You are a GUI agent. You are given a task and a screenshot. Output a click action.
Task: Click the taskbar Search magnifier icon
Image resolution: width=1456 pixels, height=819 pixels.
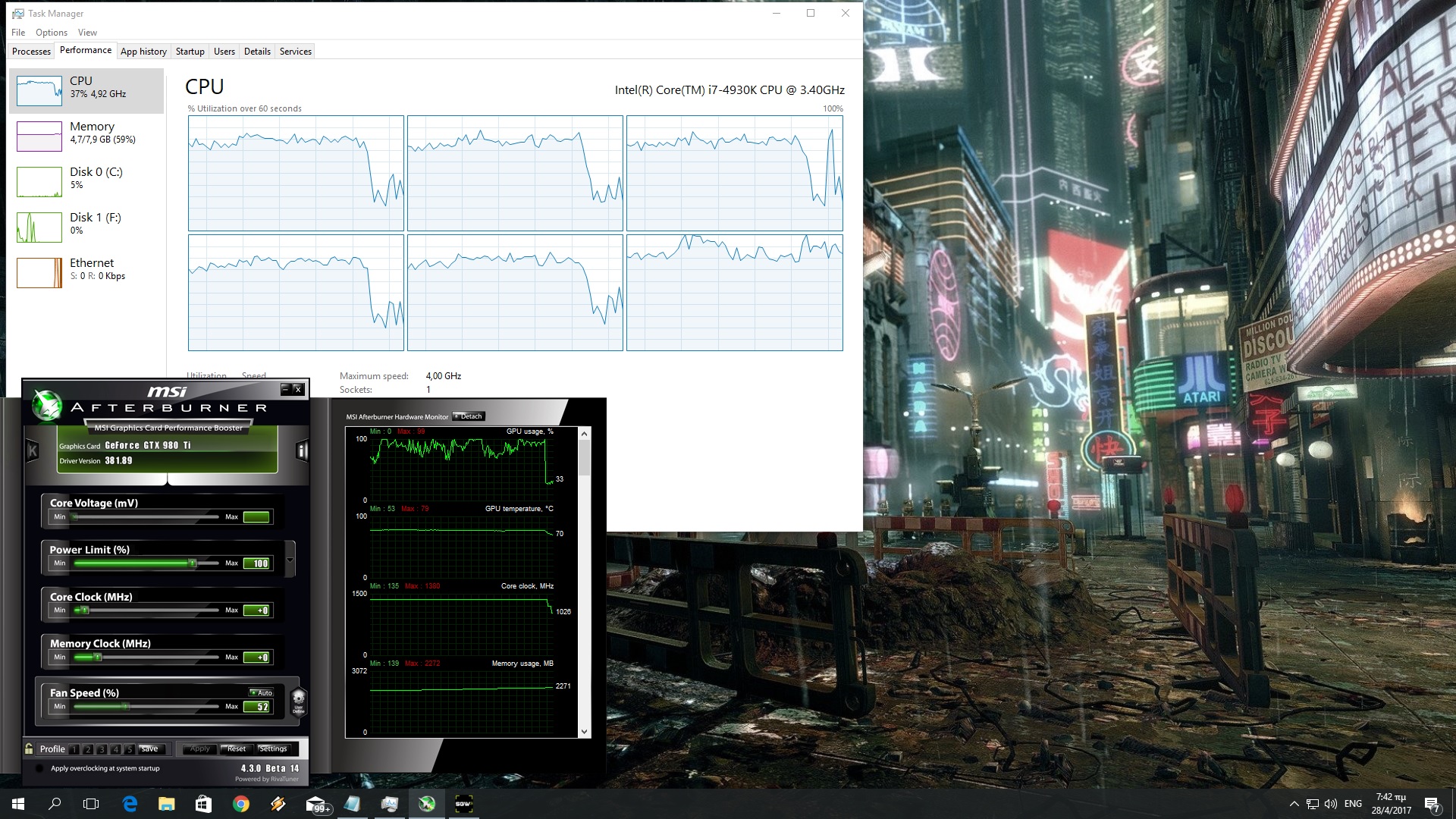coord(55,804)
